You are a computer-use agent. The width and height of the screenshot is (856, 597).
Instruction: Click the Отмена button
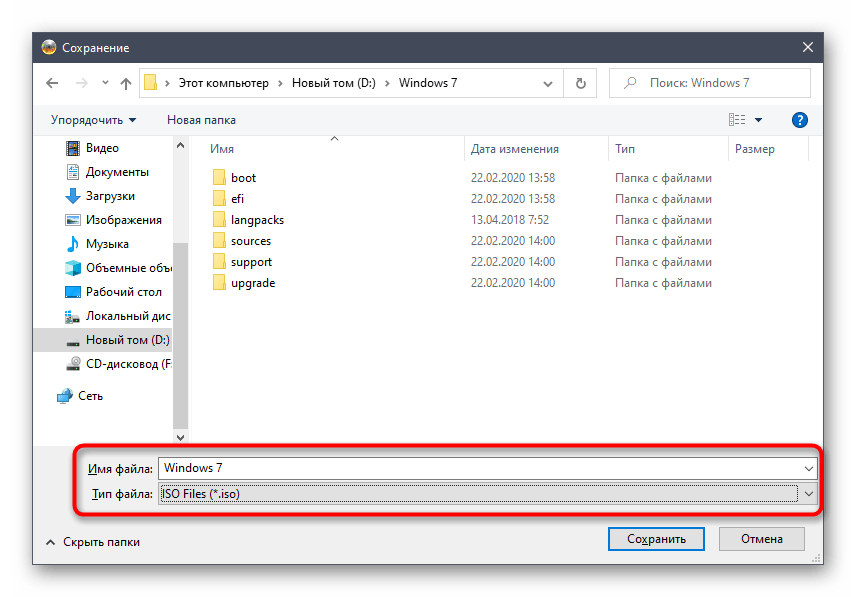point(762,539)
